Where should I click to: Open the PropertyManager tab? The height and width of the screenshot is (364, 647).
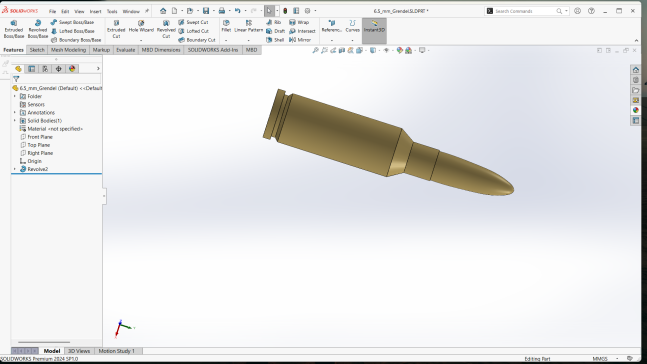31,69
